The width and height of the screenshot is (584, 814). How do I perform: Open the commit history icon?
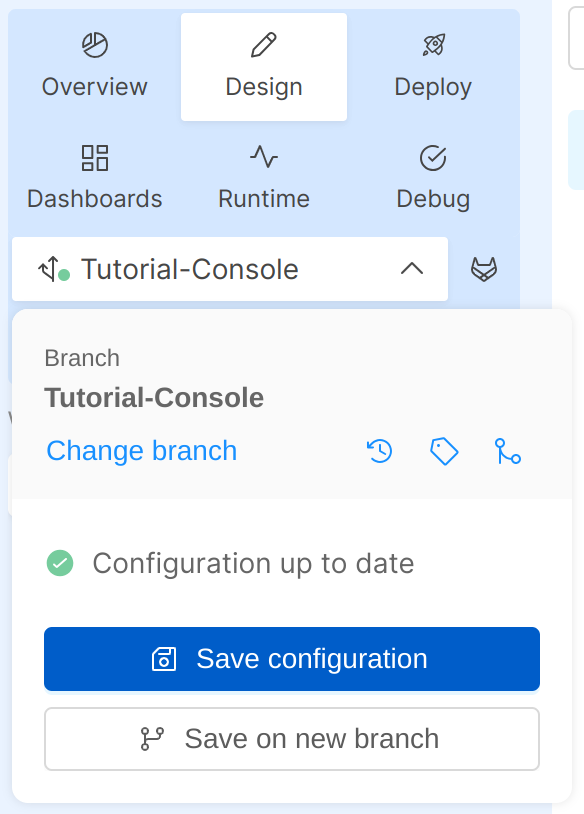[378, 452]
